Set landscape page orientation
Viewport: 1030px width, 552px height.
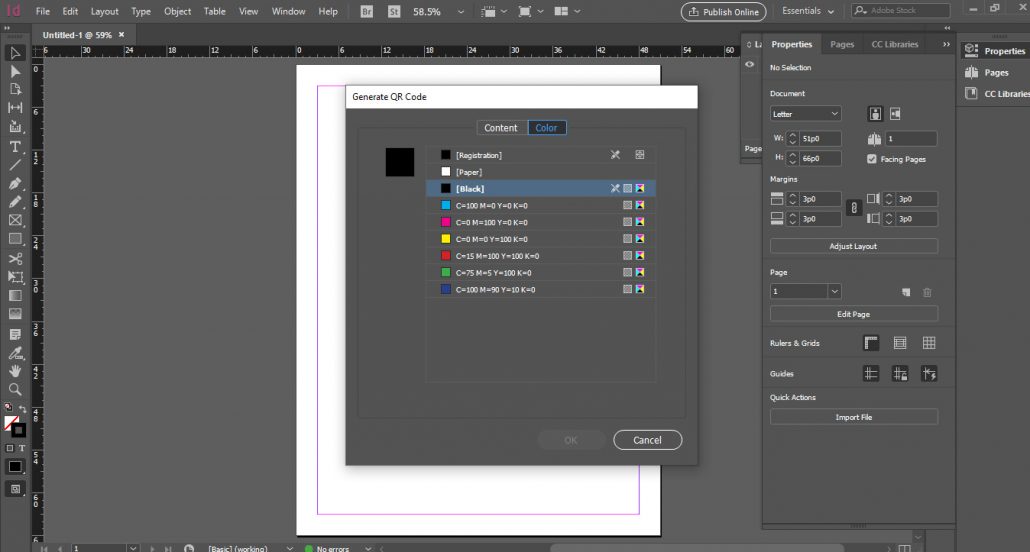coord(895,114)
